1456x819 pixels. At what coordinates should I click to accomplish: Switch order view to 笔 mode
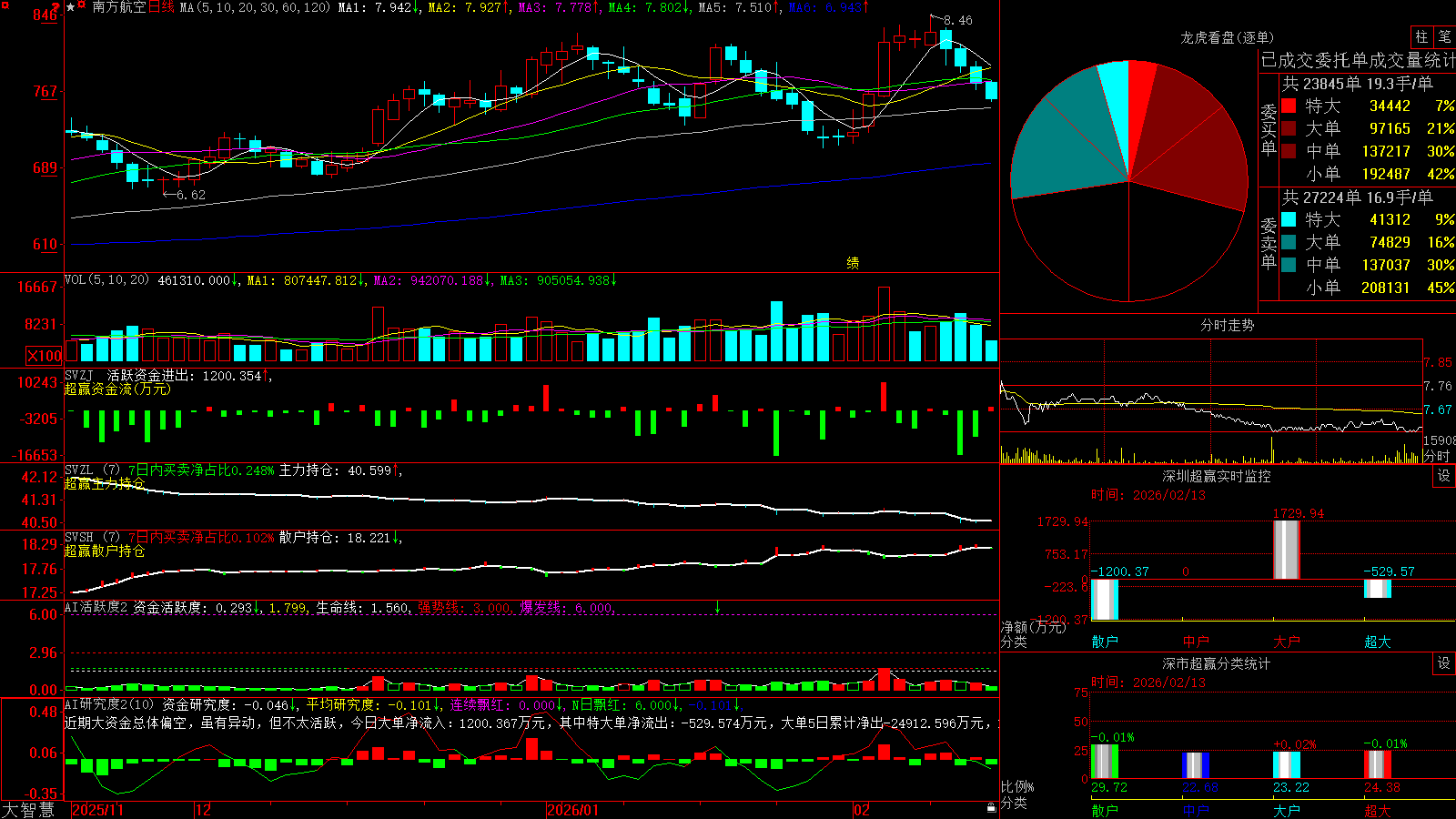(x=1444, y=36)
